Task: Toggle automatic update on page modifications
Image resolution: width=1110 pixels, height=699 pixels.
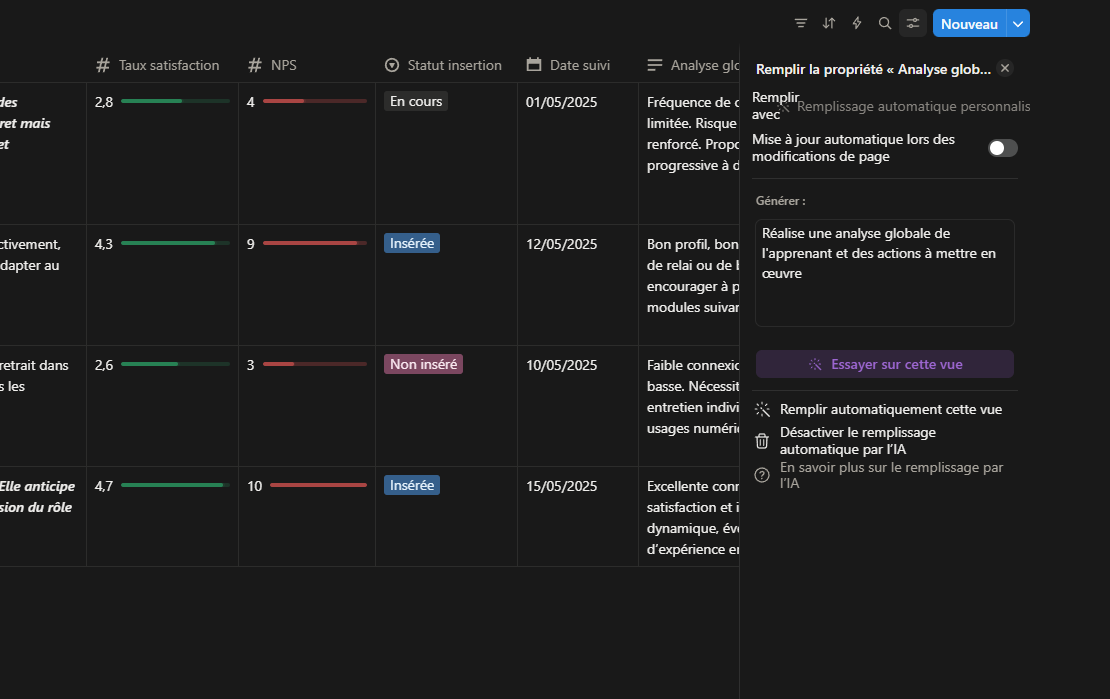Action: tap(1002, 148)
